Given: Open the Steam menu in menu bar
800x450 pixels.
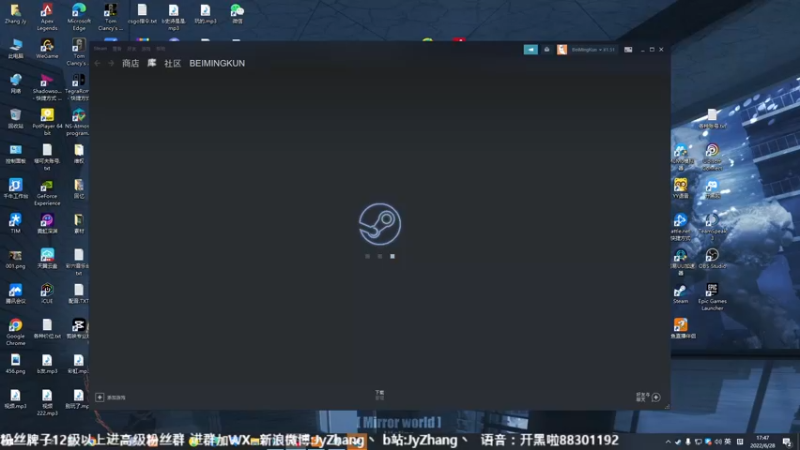Looking at the screenshot, I should pyautogui.click(x=101, y=48).
